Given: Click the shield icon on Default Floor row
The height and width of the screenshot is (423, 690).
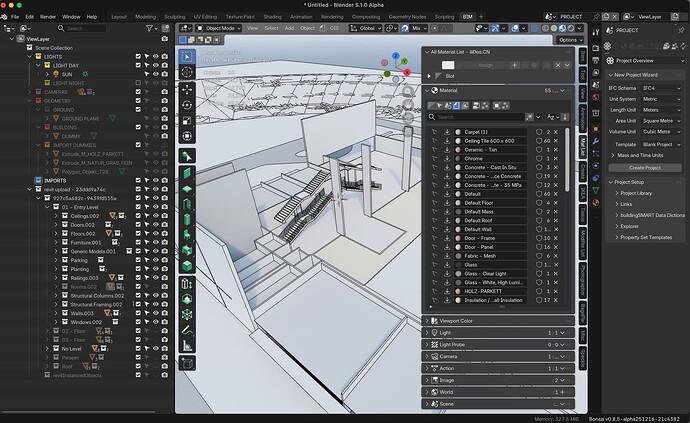Looking at the screenshot, I should pos(539,203).
